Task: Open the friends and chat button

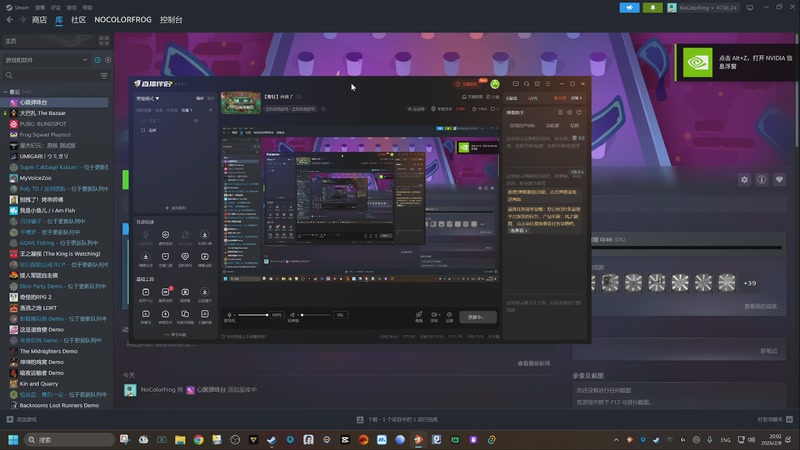Action: (x=774, y=419)
